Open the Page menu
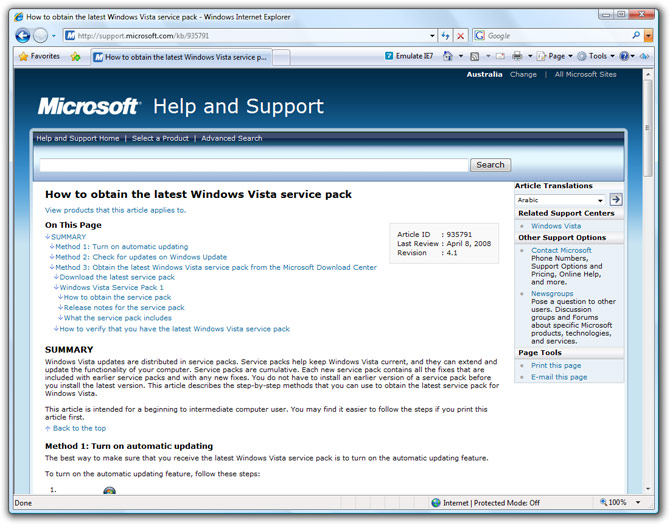The height and width of the screenshot is (525, 670). (555, 56)
